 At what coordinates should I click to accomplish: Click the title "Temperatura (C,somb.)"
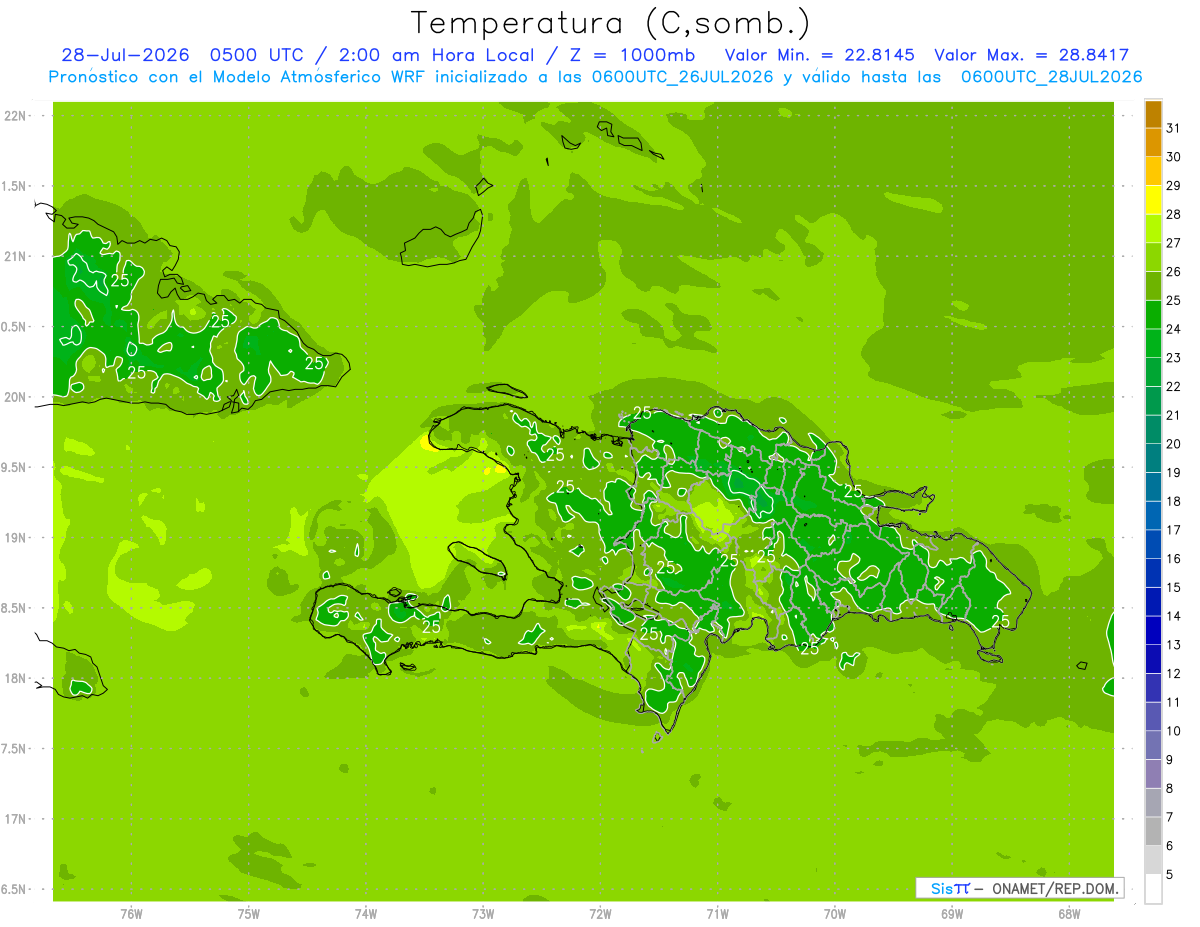[x=610, y=23]
